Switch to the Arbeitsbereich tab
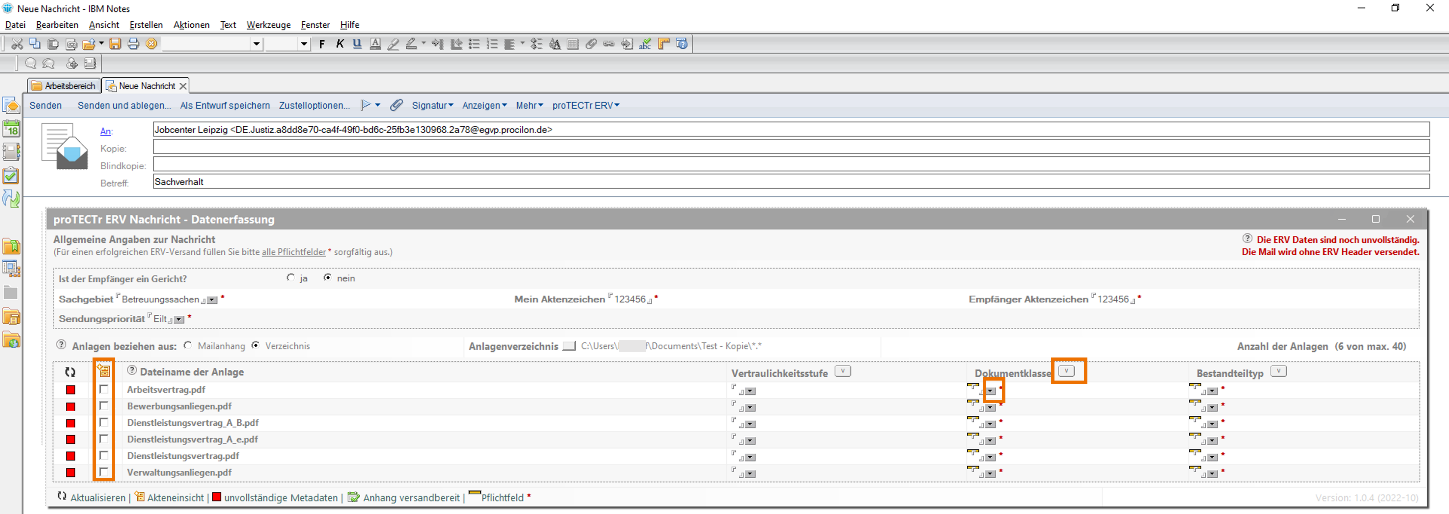This screenshot has width=1449, height=514. point(63,86)
